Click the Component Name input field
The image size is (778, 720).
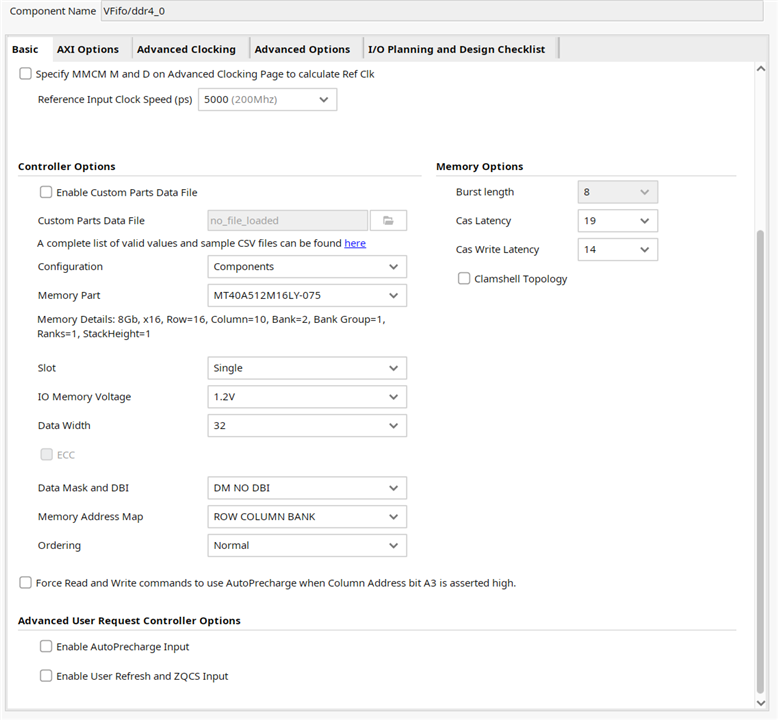coord(432,11)
